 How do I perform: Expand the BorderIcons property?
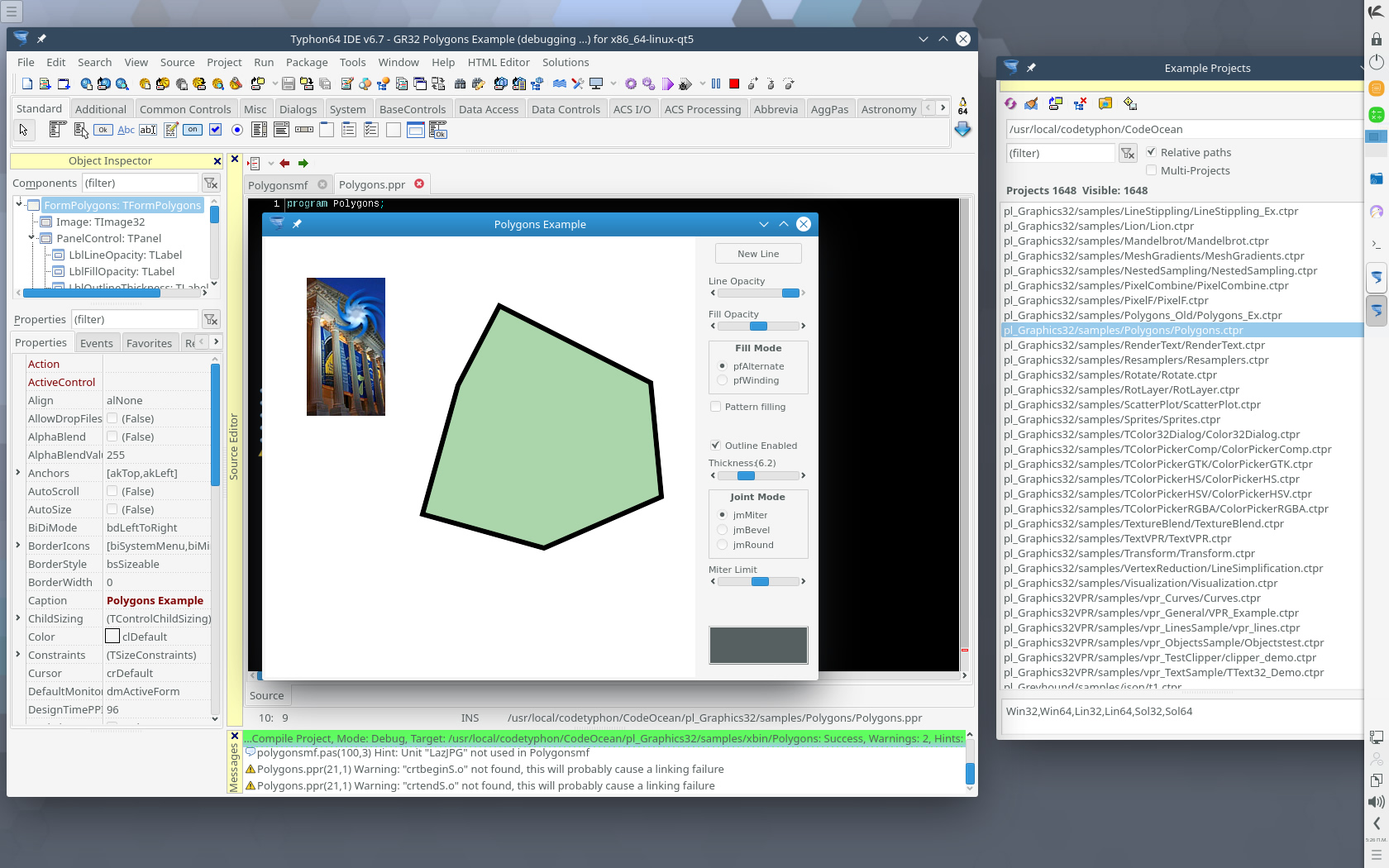[x=18, y=546]
